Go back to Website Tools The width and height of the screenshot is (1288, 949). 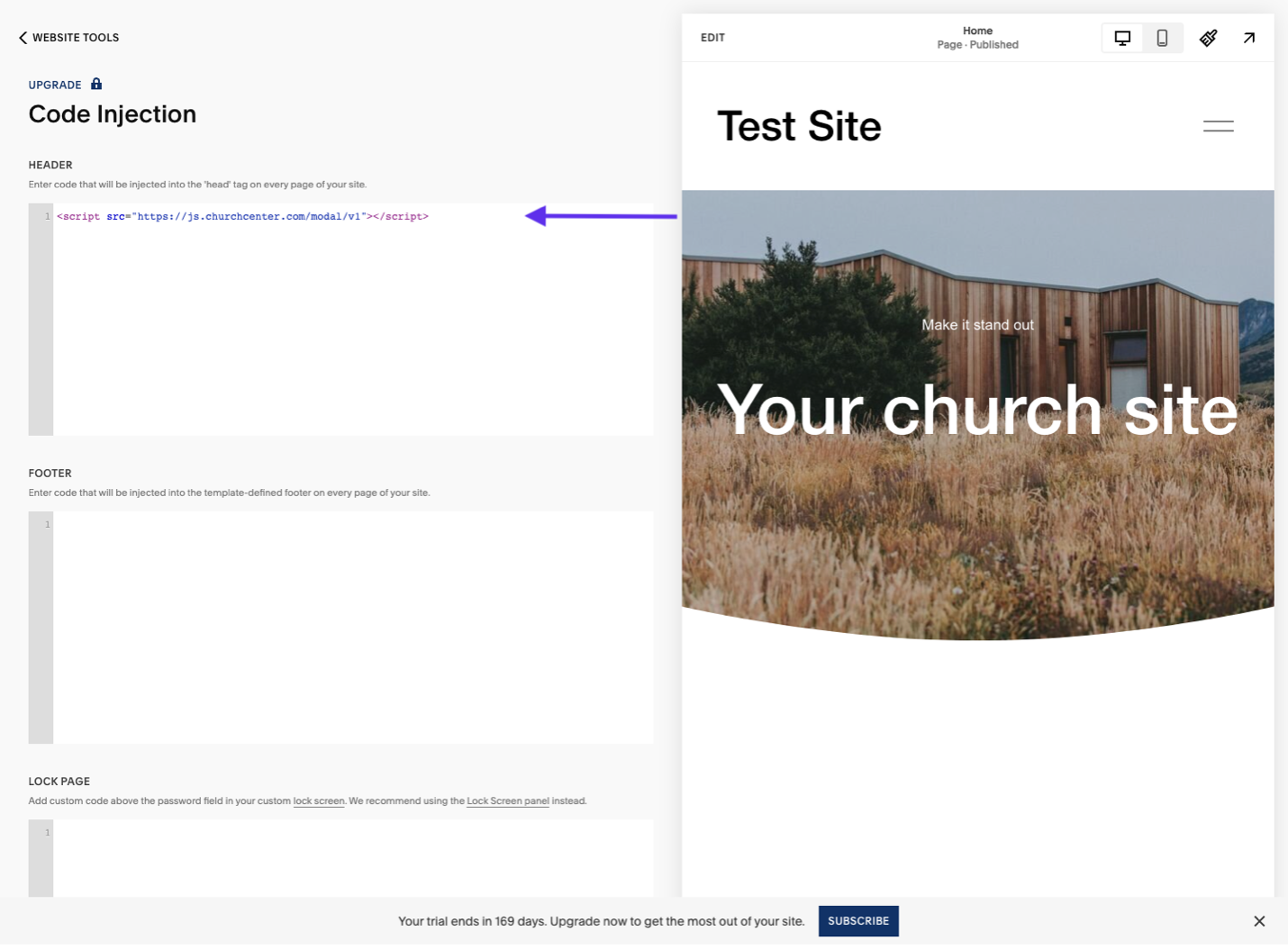coord(68,38)
